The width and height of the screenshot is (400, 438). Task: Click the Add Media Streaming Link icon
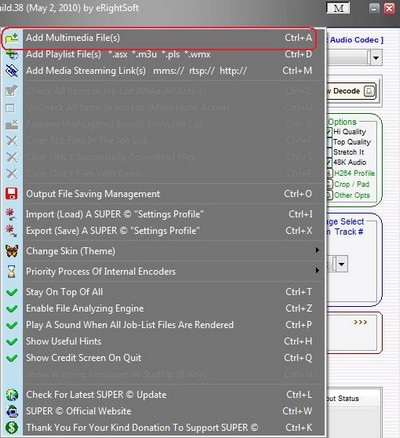(12, 71)
